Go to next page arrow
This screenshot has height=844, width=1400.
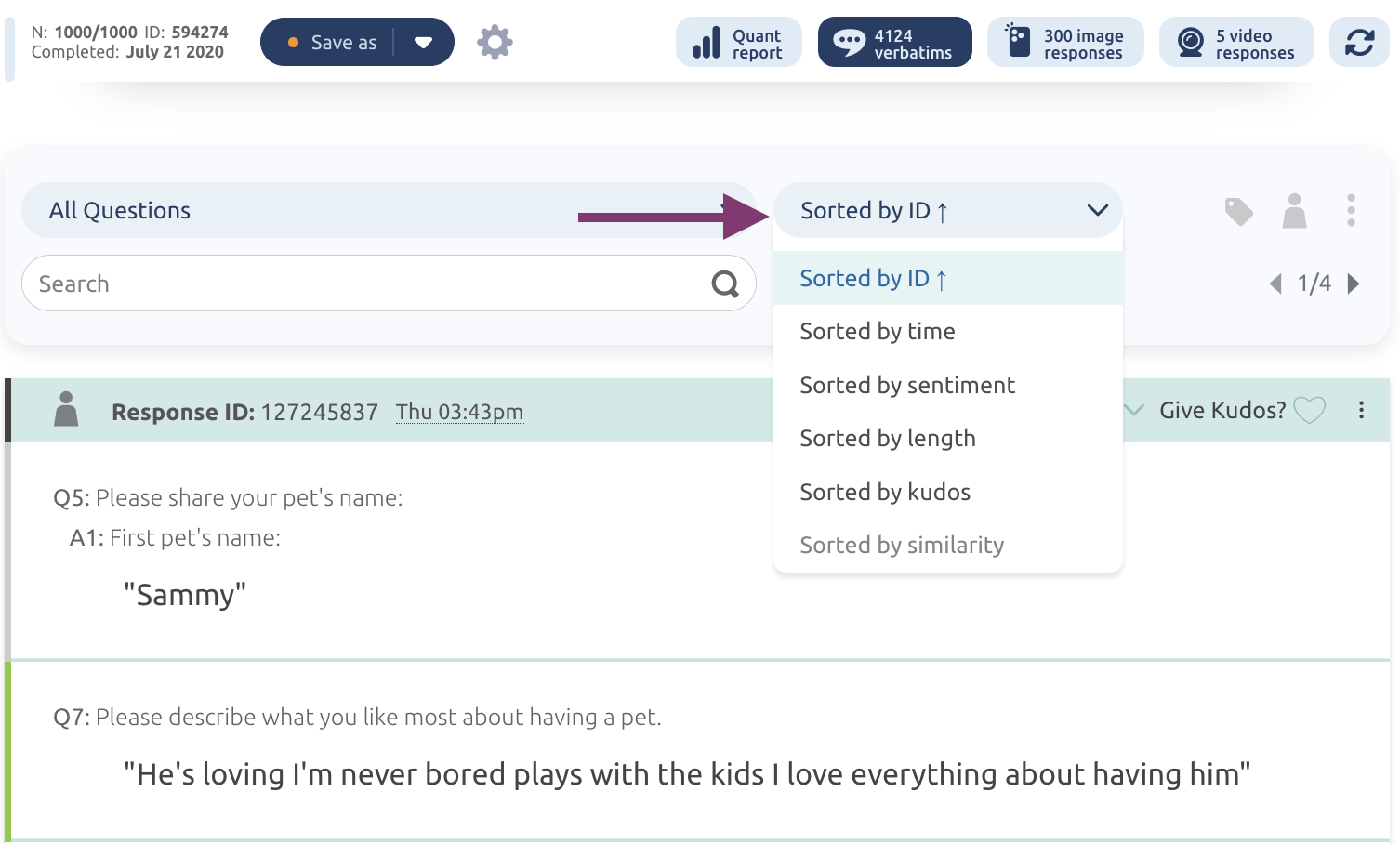tap(1354, 284)
